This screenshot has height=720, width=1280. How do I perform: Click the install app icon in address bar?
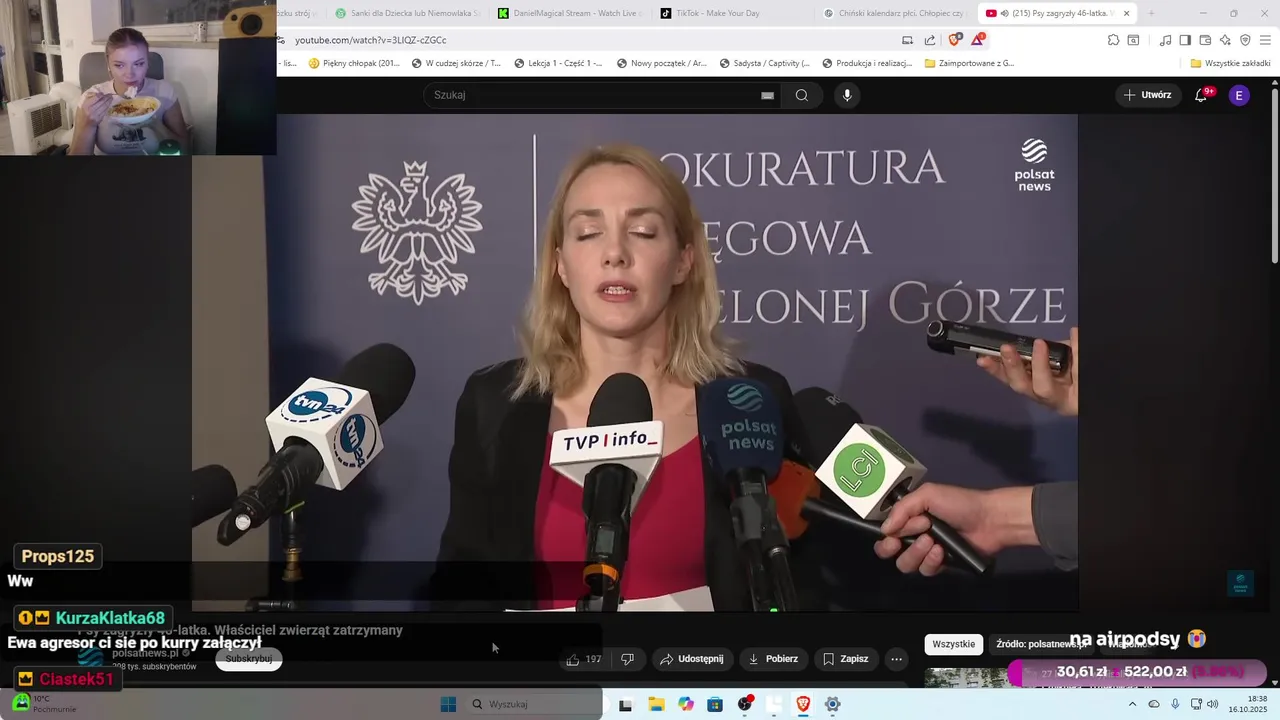907,40
